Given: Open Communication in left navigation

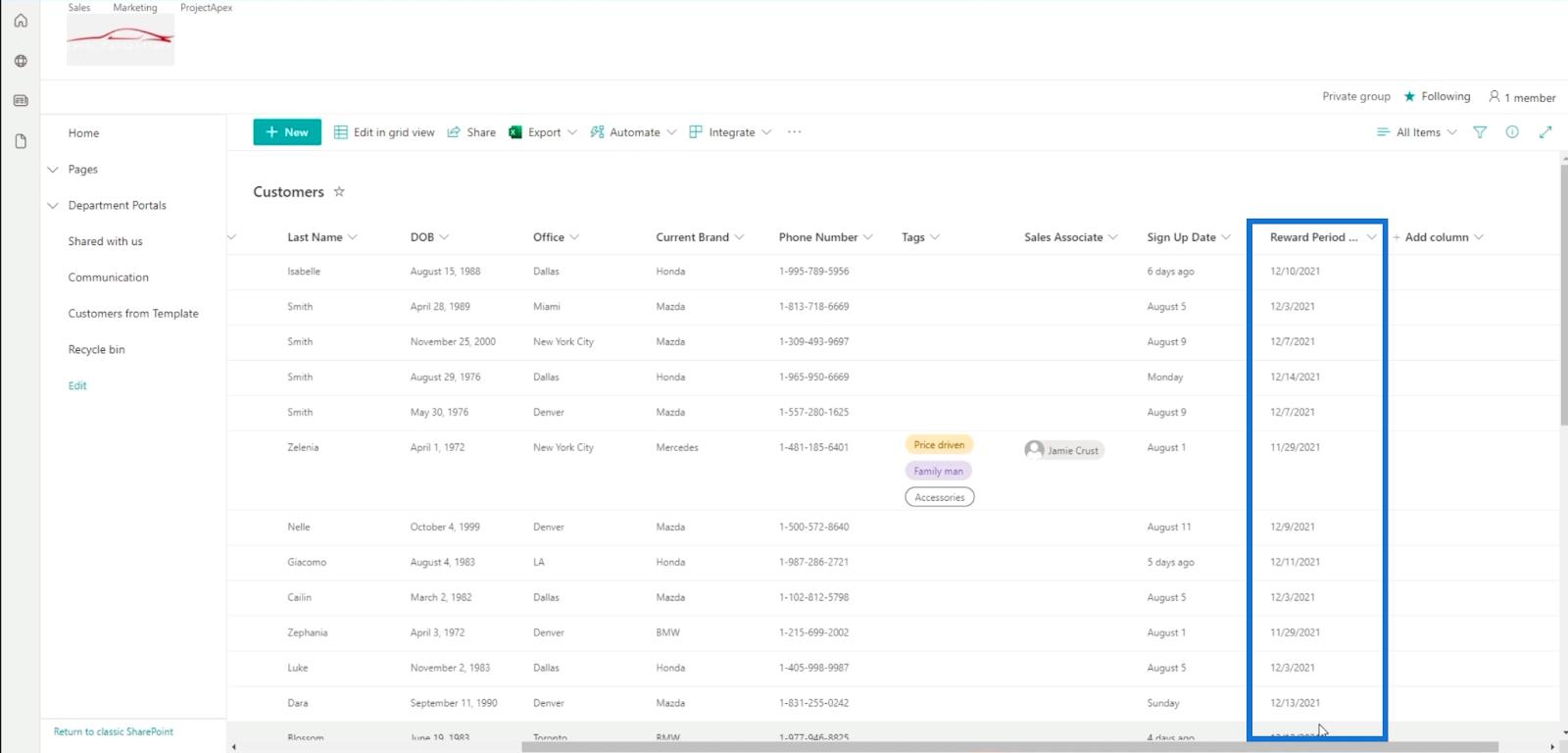Looking at the screenshot, I should 108,277.
